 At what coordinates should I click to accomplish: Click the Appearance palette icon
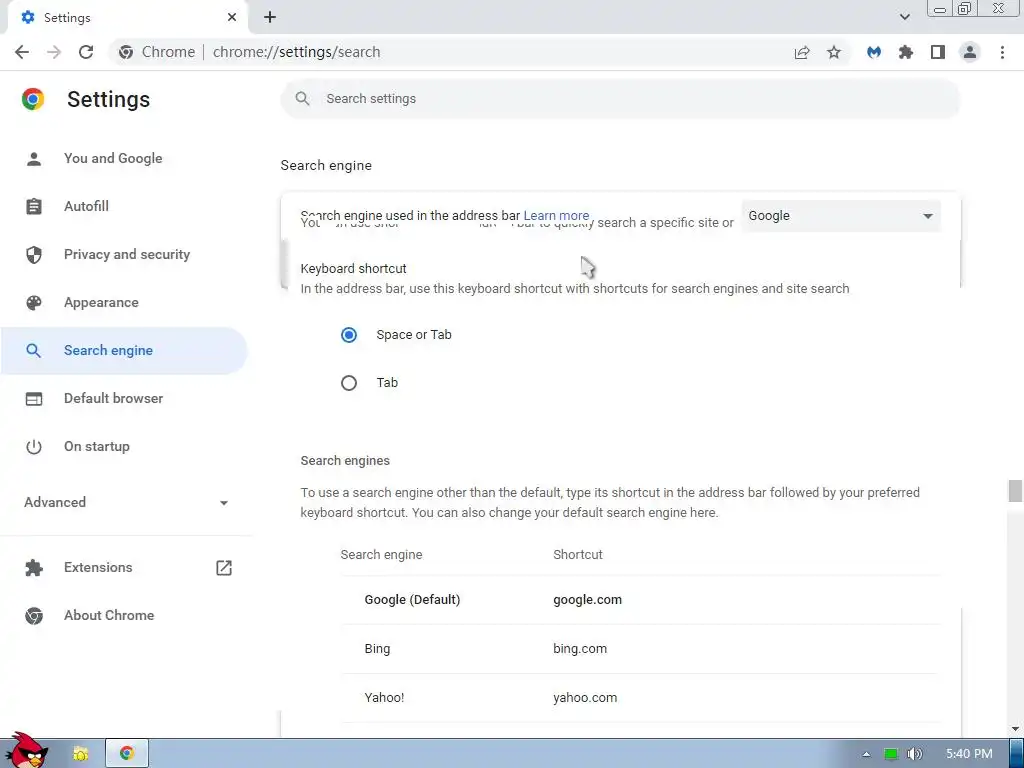pyautogui.click(x=33, y=302)
